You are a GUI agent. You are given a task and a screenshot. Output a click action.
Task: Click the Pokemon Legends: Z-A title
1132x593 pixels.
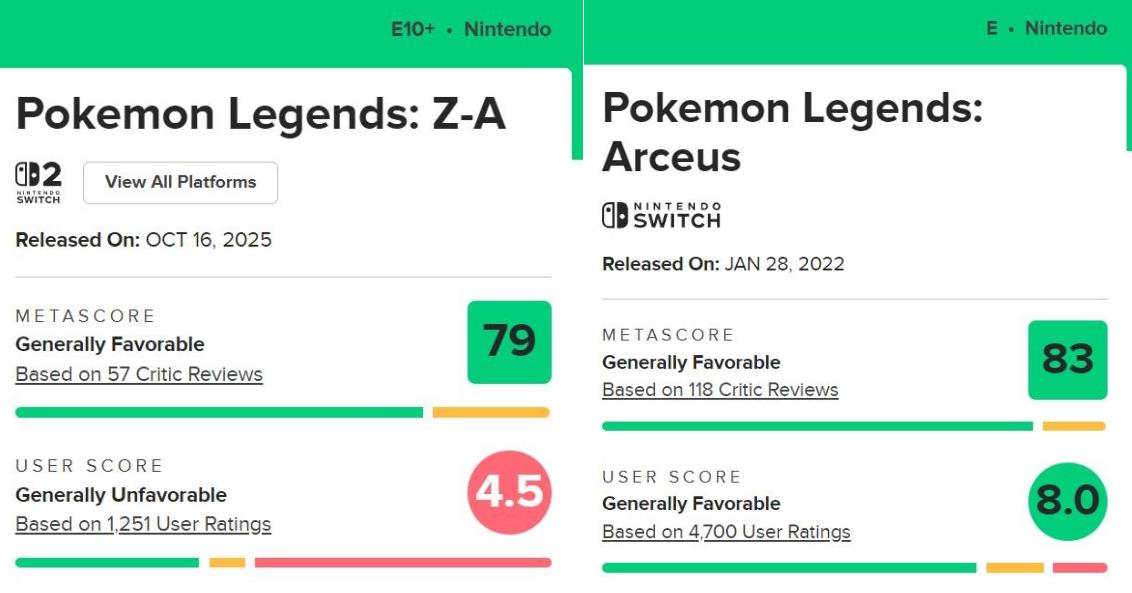point(261,115)
